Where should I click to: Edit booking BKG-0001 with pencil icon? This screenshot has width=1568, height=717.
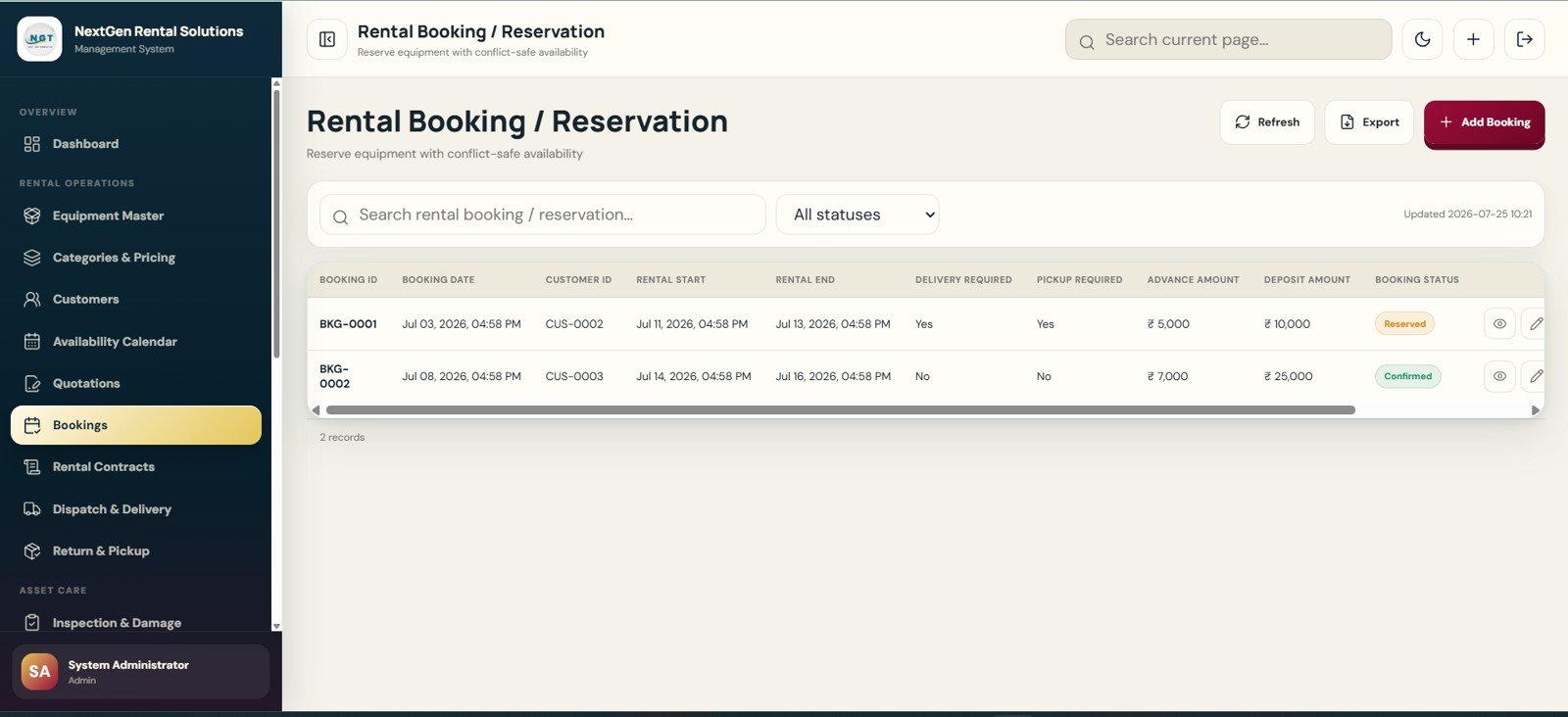1535,324
